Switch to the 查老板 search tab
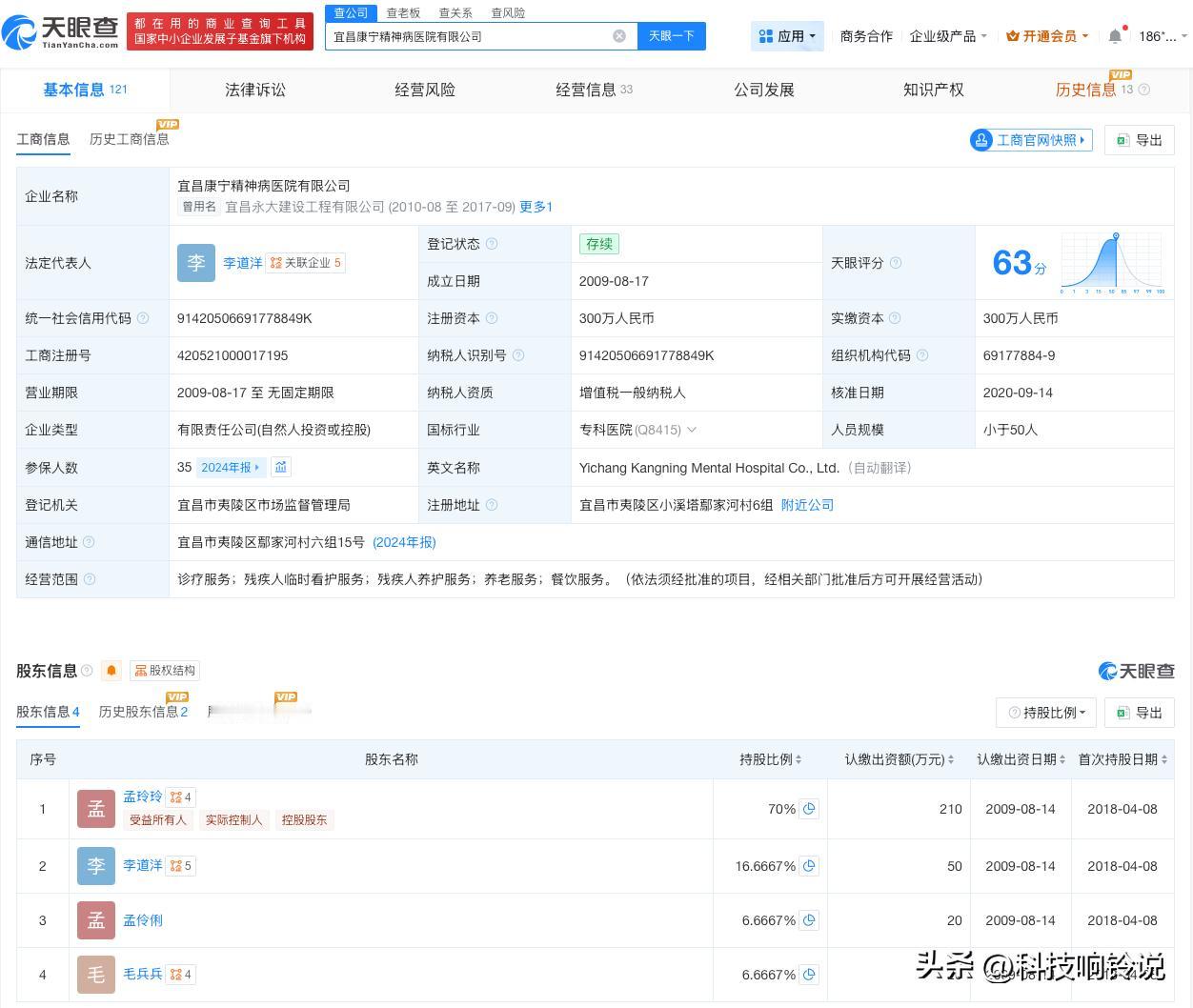 (x=403, y=13)
